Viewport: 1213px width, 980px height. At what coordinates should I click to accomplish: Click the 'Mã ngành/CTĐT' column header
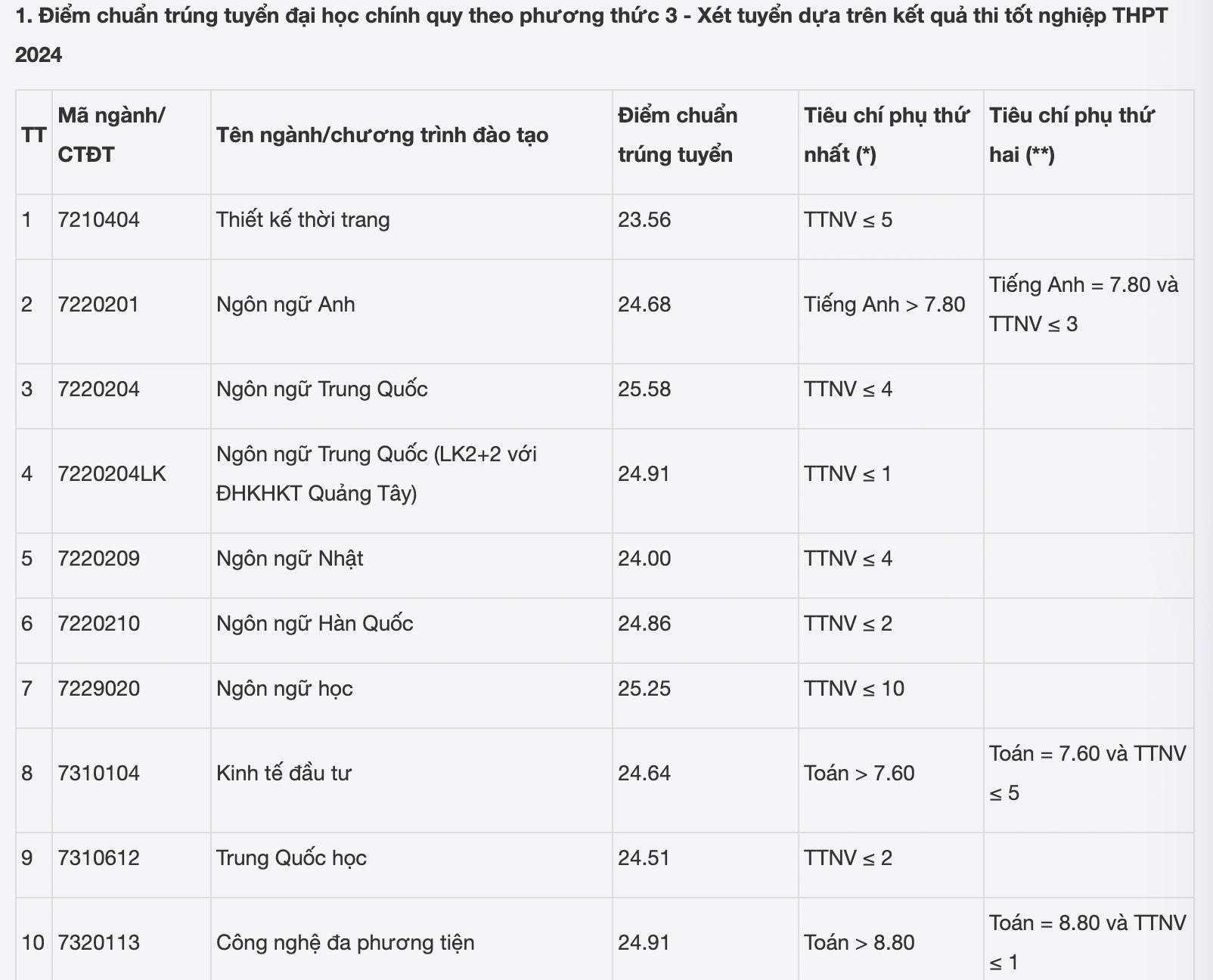(111, 135)
